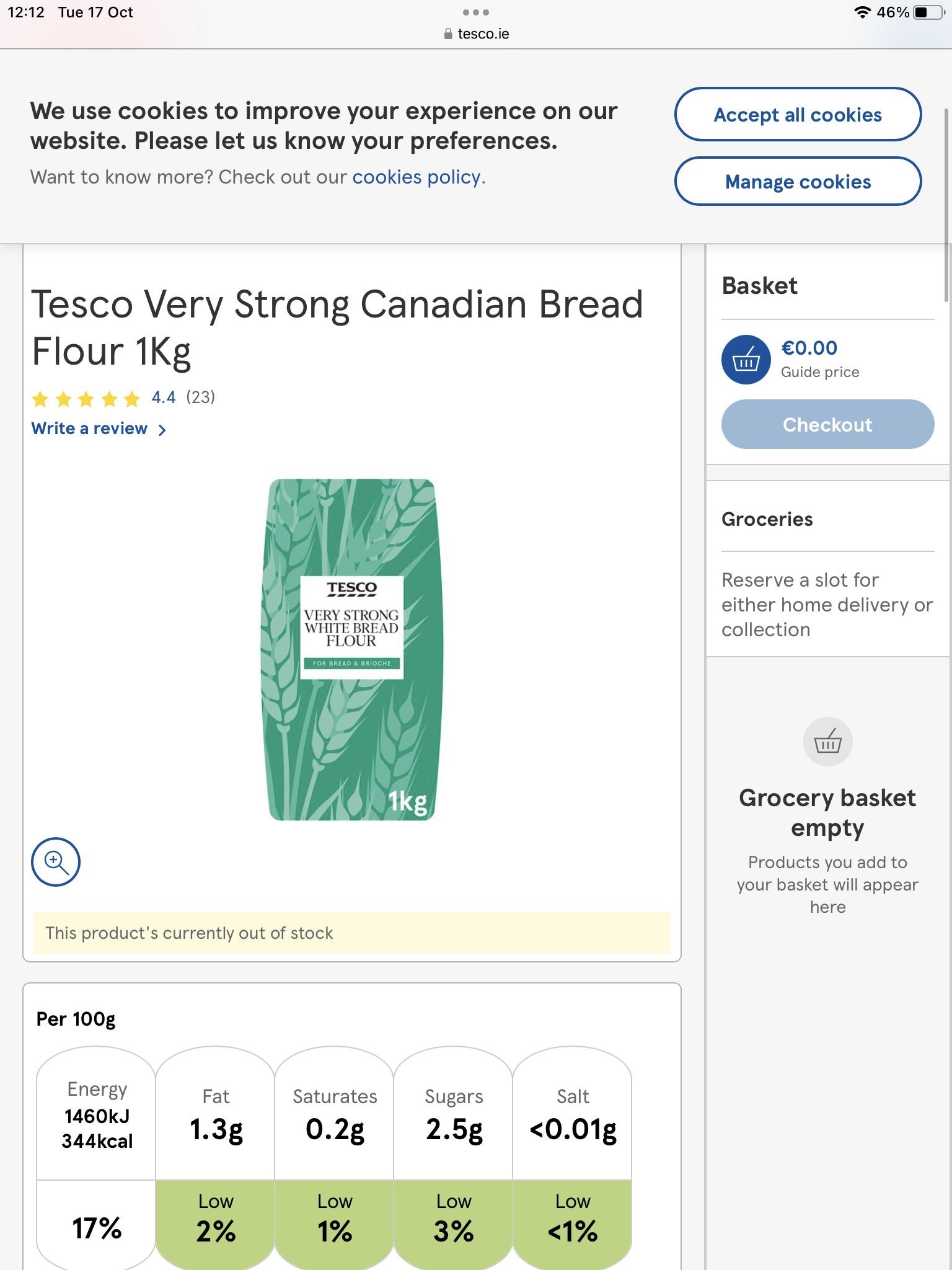Select the grey grocery basket icon
Image resolution: width=952 pixels, height=1270 pixels.
point(828,740)
